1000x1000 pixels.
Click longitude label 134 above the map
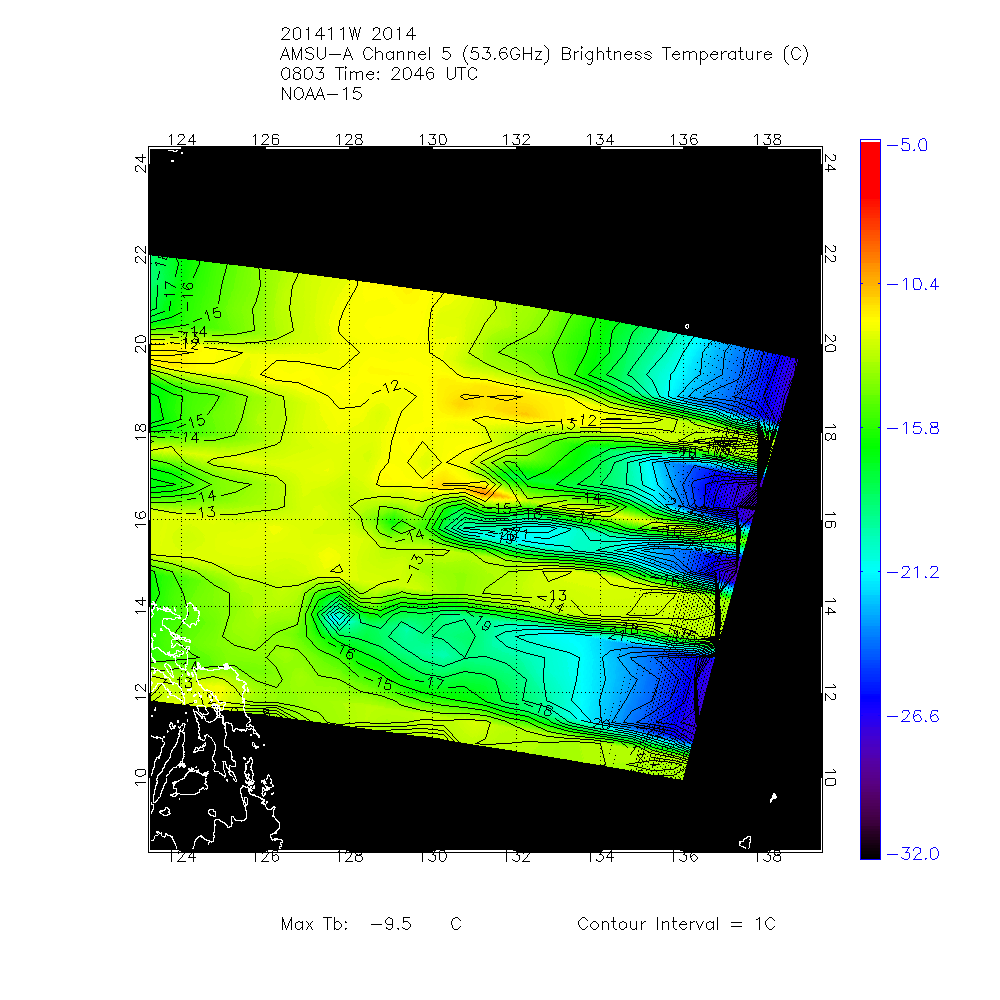[x=600, y=139]
